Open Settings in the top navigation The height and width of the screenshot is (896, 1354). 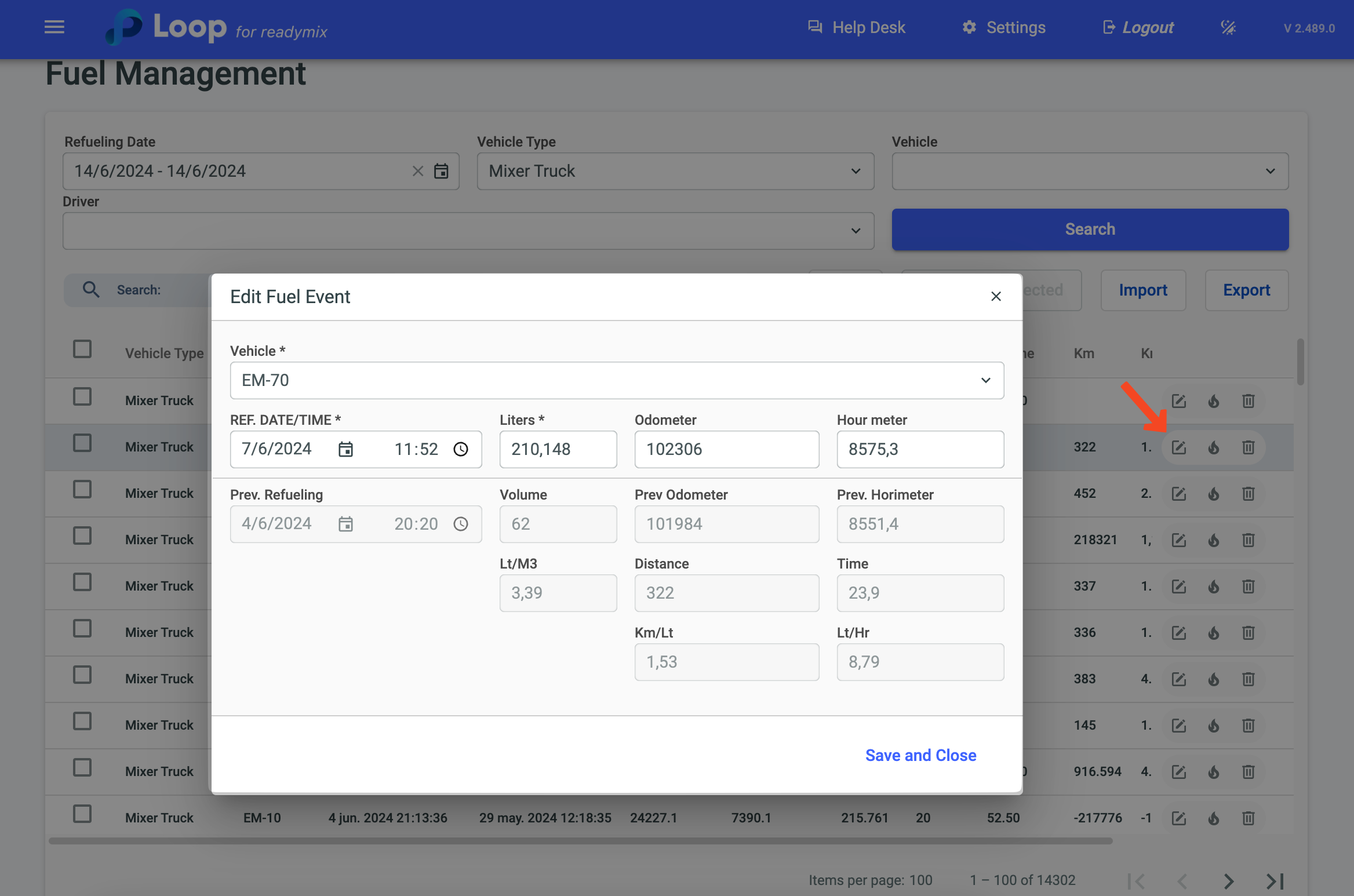coord(1004,27)
